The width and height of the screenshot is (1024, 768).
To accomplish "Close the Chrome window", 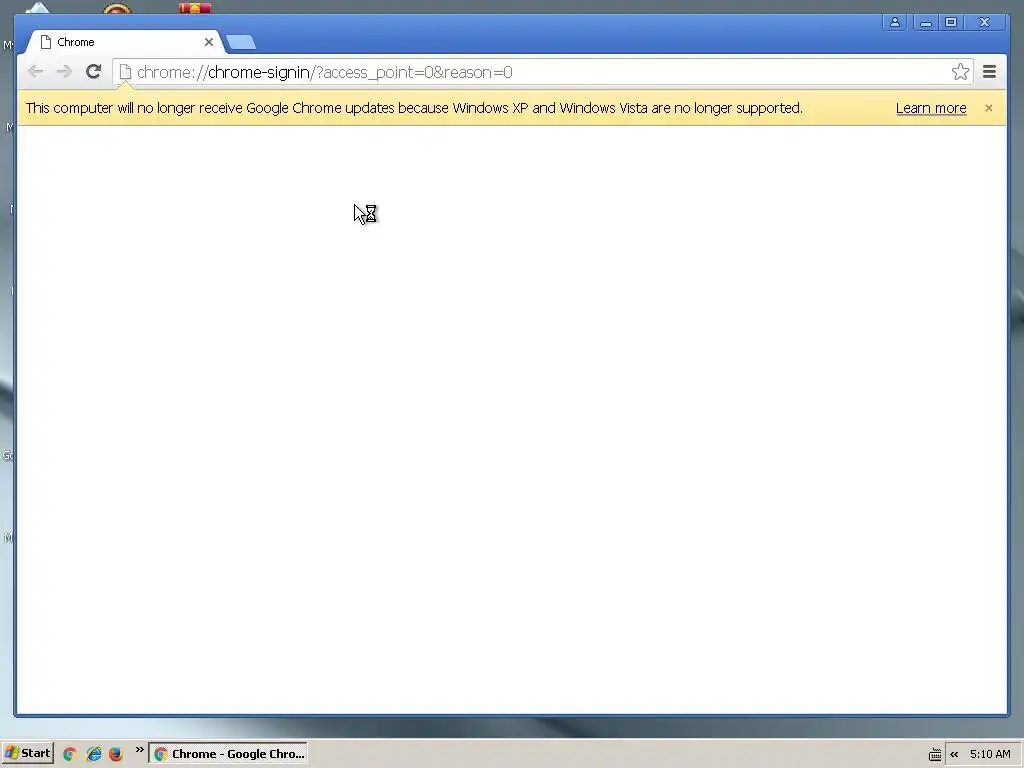I will [x=985, y=22].
